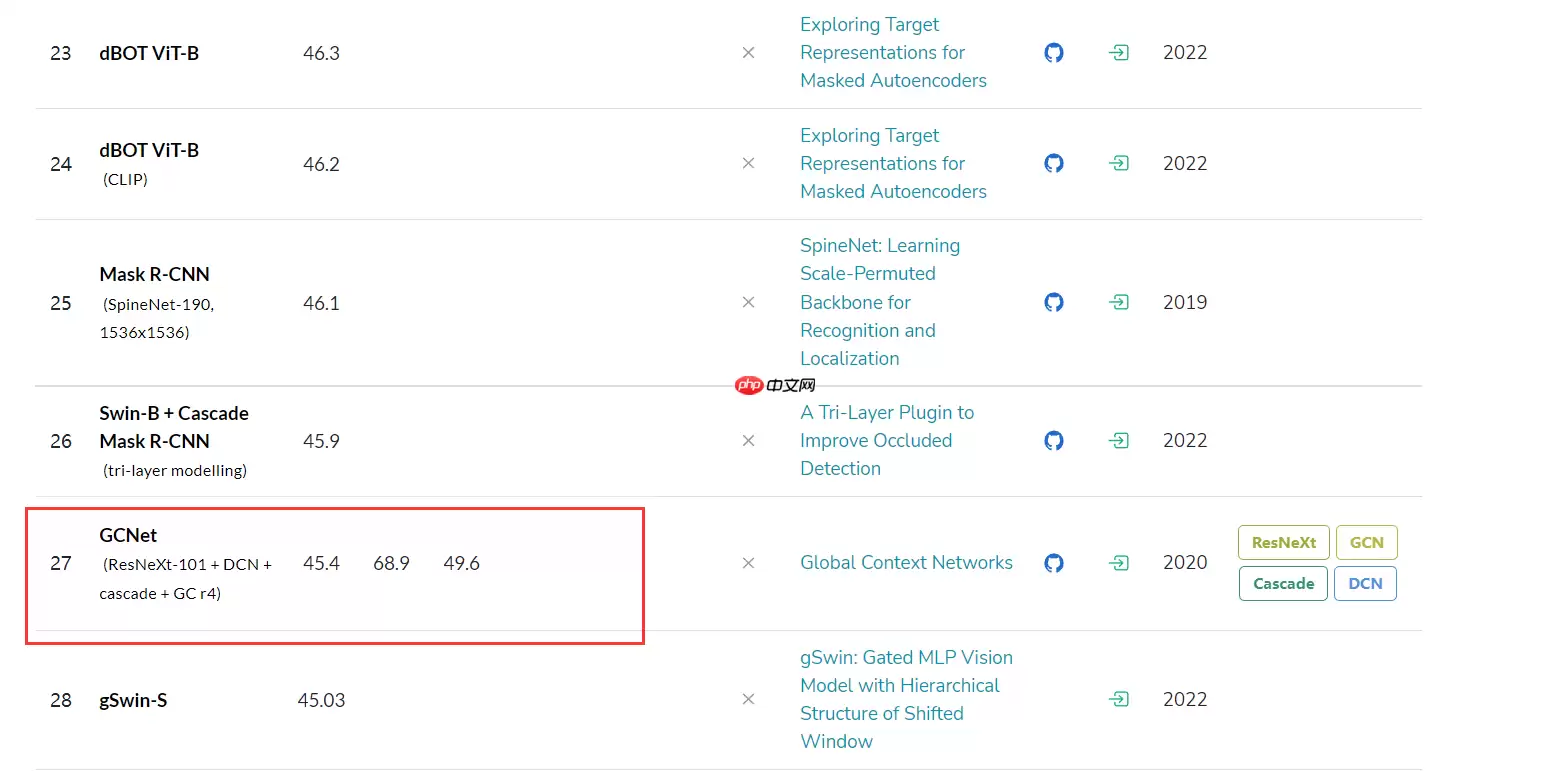Open GitHub code icon for rank 23 dBOT ViT-B
This screenshot has height=771, width=1551.
coord(1054,53)
